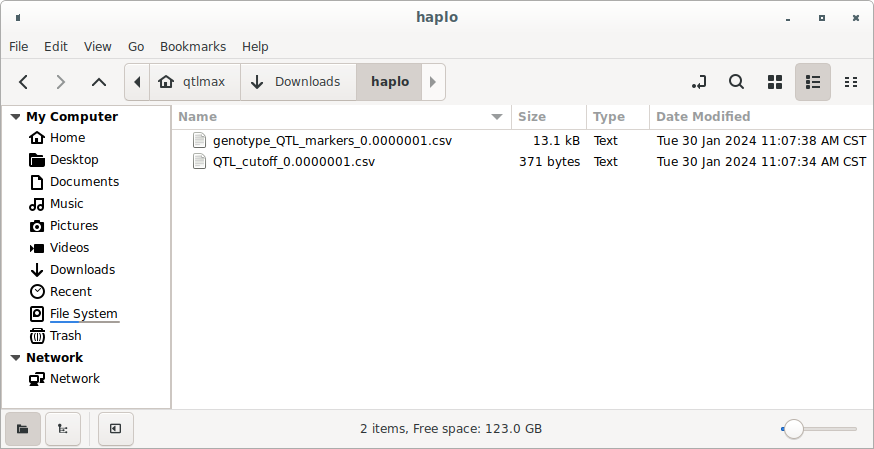Open Trash in the sidebar
The width and height of the screenshot is (874, 449).
pos(65,336)
